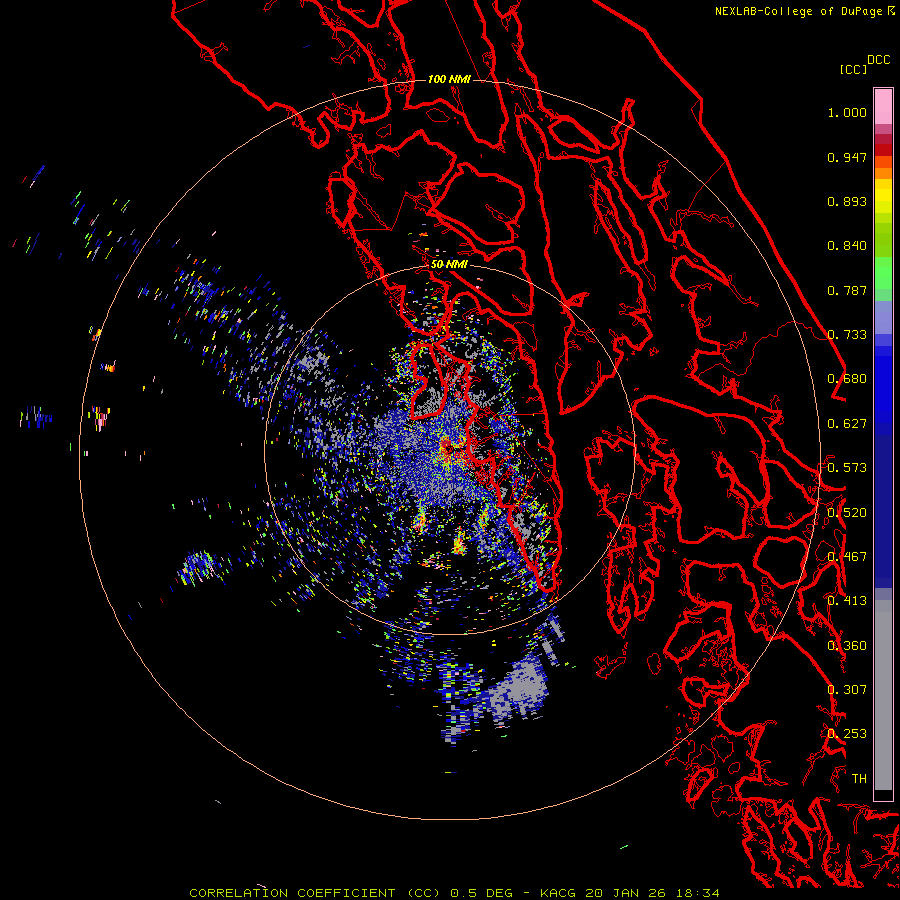Image resolution: width=900 pixels, height=900 pixels.
Task: Select the 0.840 color scale value
Action: pyautogui.click(x=847, y=246)
